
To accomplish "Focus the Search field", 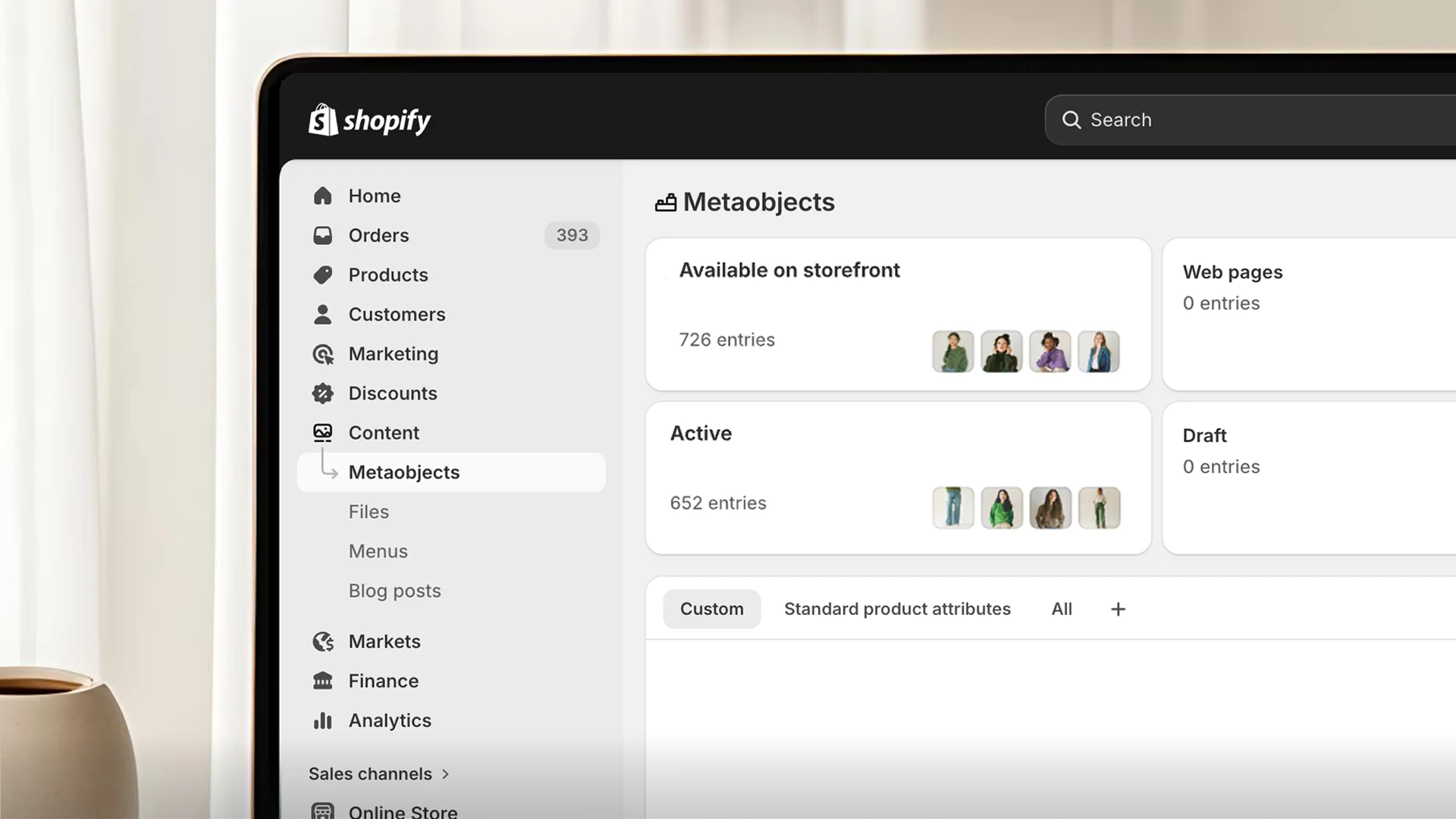I will [x=1251, y=120].
